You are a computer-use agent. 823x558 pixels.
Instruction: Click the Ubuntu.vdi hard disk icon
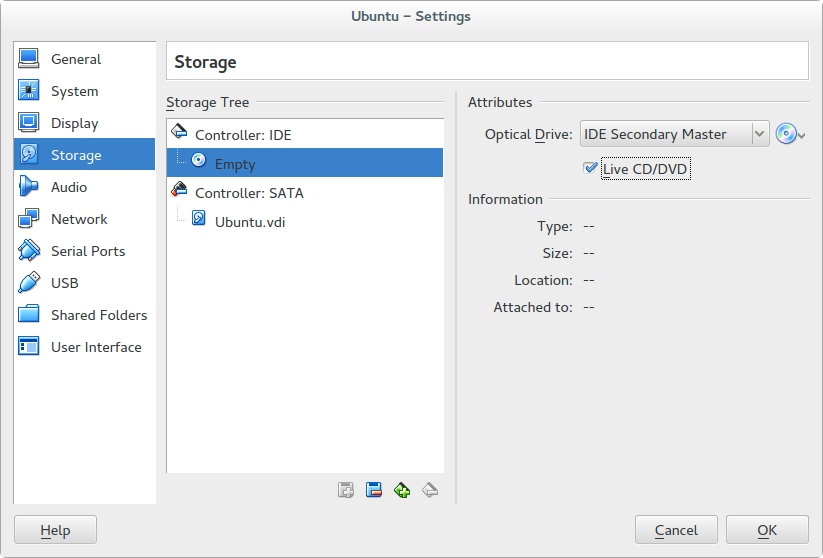pyautogui.click(x=198, y=218)
